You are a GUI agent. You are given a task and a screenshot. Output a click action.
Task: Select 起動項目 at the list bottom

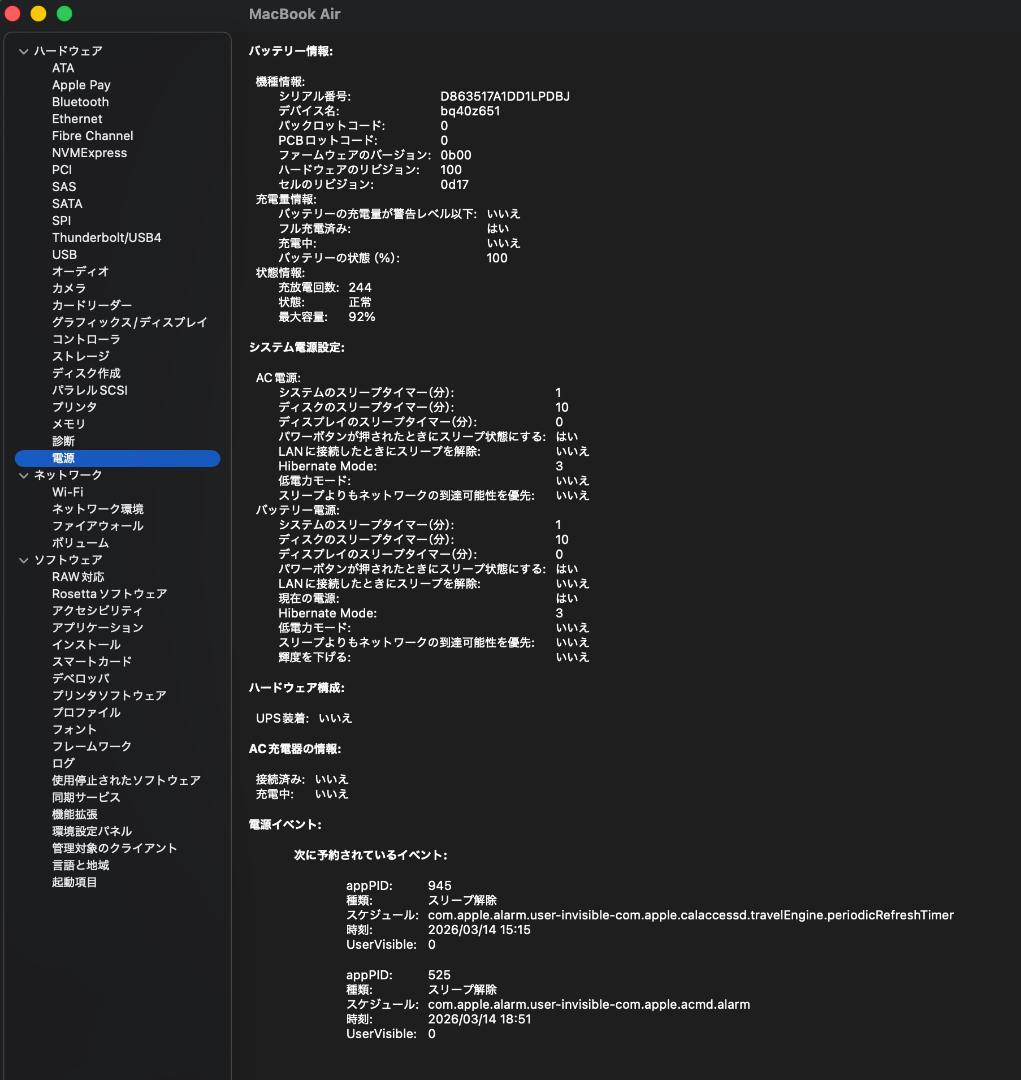point(74,883)
